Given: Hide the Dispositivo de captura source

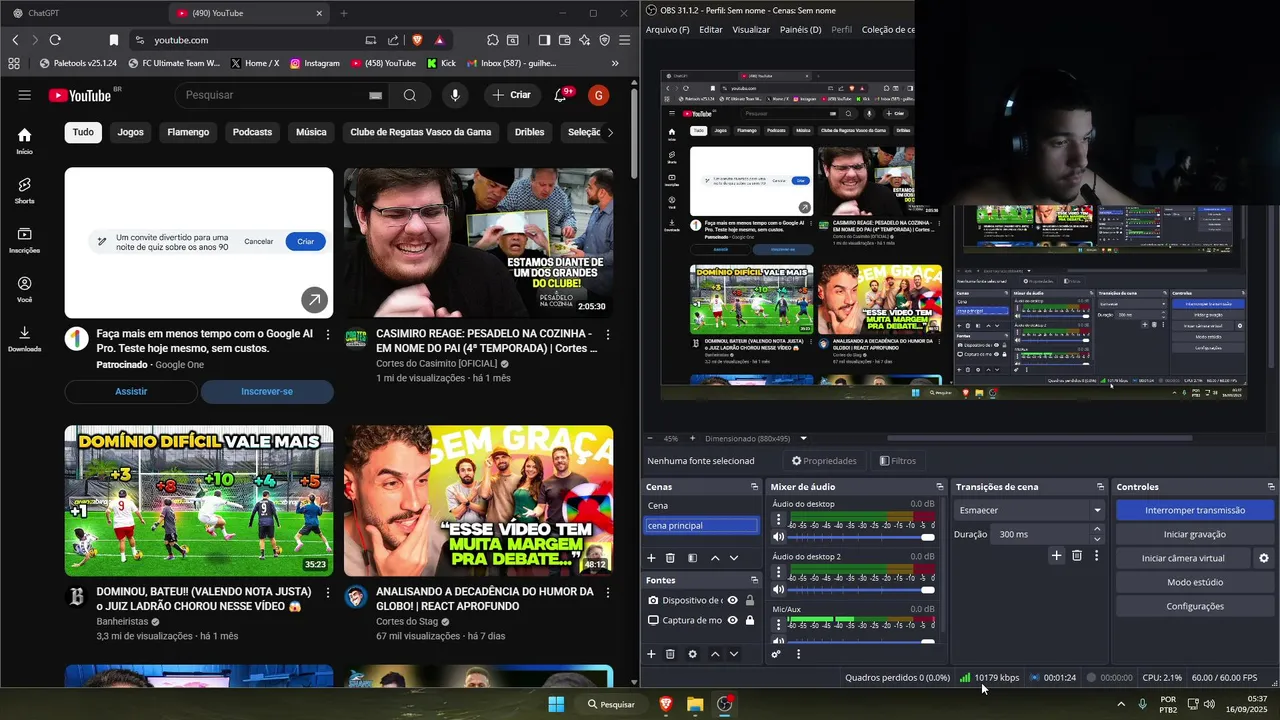Looking at the screenshot, I should [733, 600].
